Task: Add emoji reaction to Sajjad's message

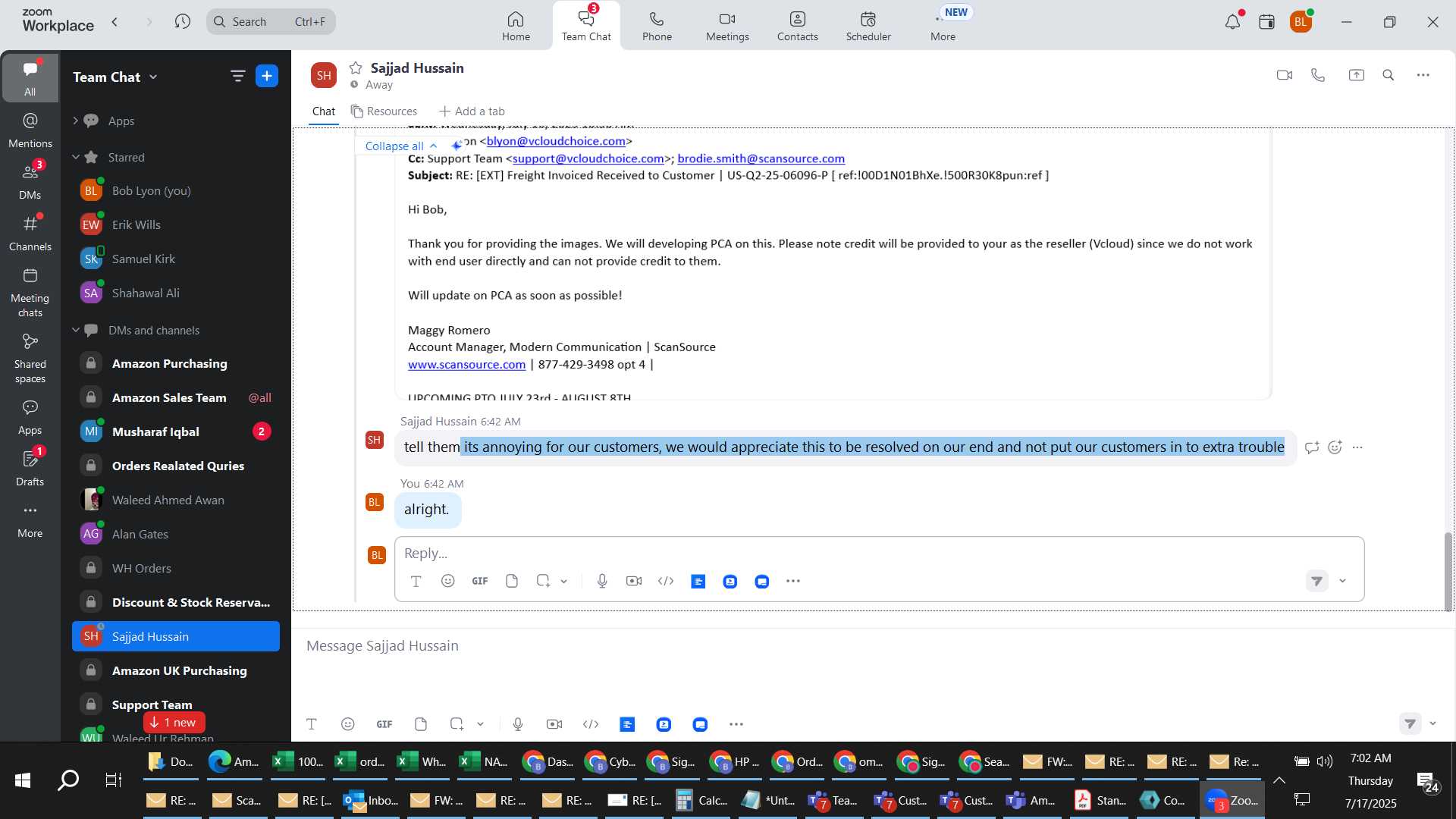Action: (x=1335, y=447)
